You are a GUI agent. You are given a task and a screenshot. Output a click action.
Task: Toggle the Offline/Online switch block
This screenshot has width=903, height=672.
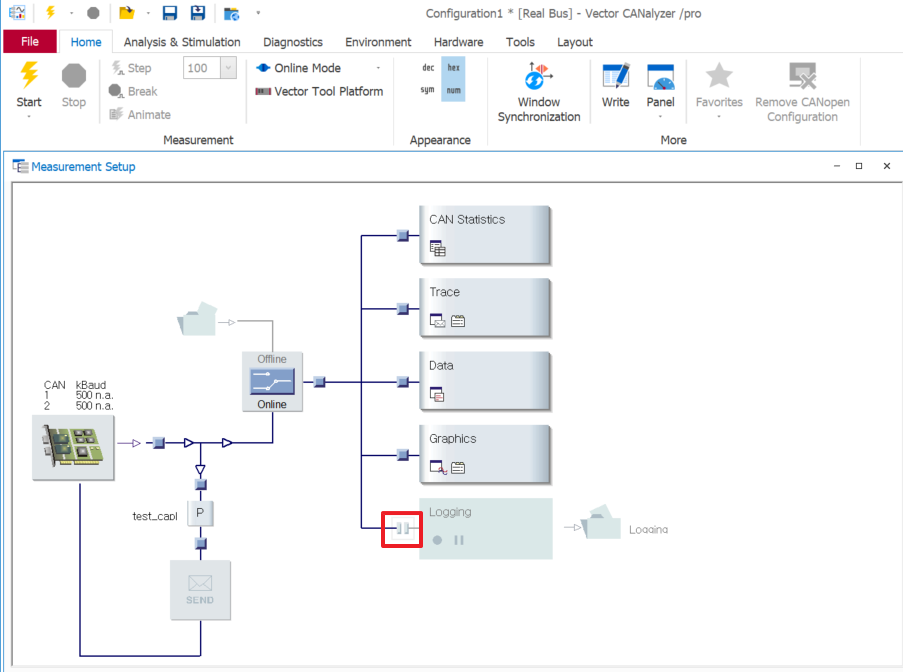(272, 382)
